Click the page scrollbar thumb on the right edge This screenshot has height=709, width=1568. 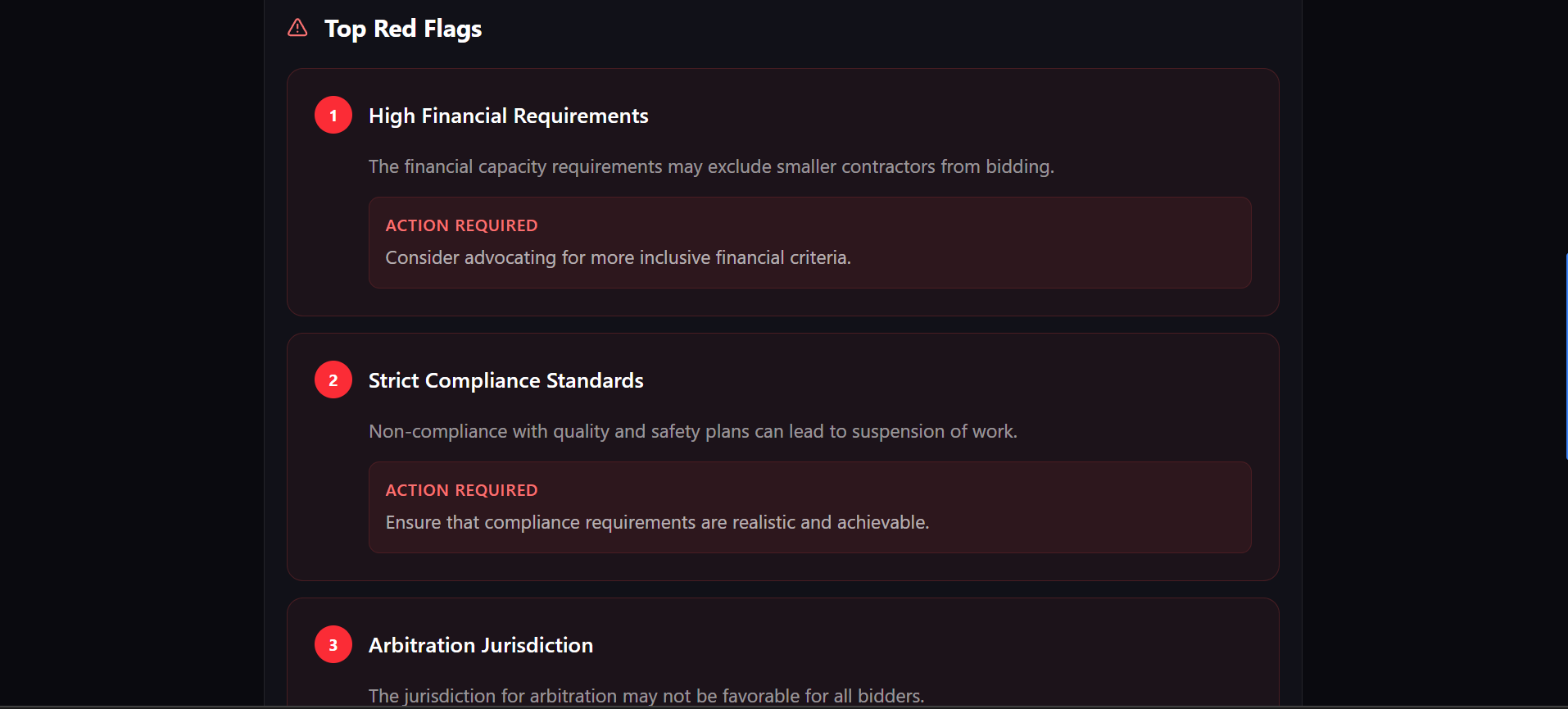pos(1566,357)
